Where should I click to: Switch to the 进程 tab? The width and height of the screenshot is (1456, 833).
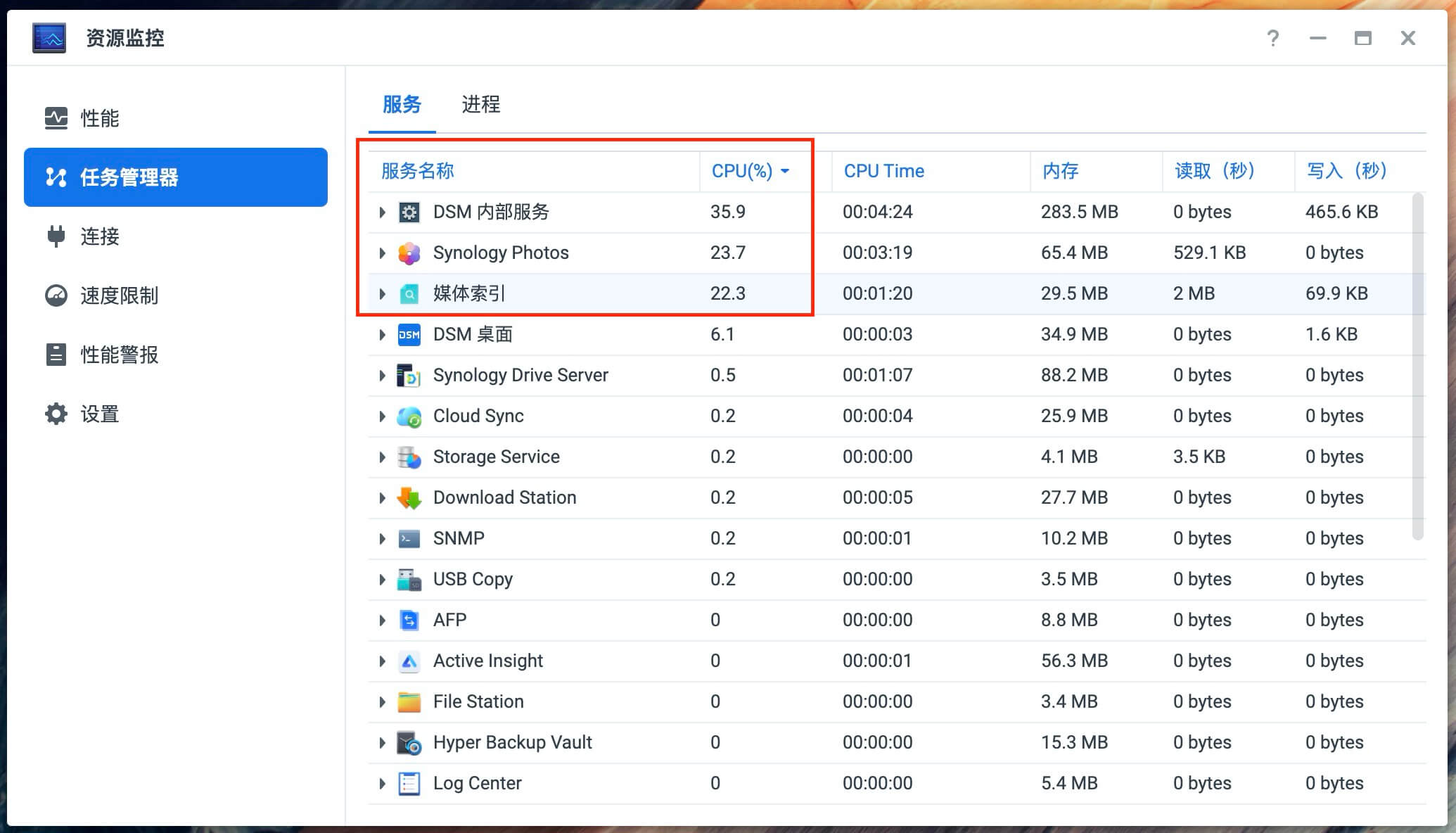481,105
